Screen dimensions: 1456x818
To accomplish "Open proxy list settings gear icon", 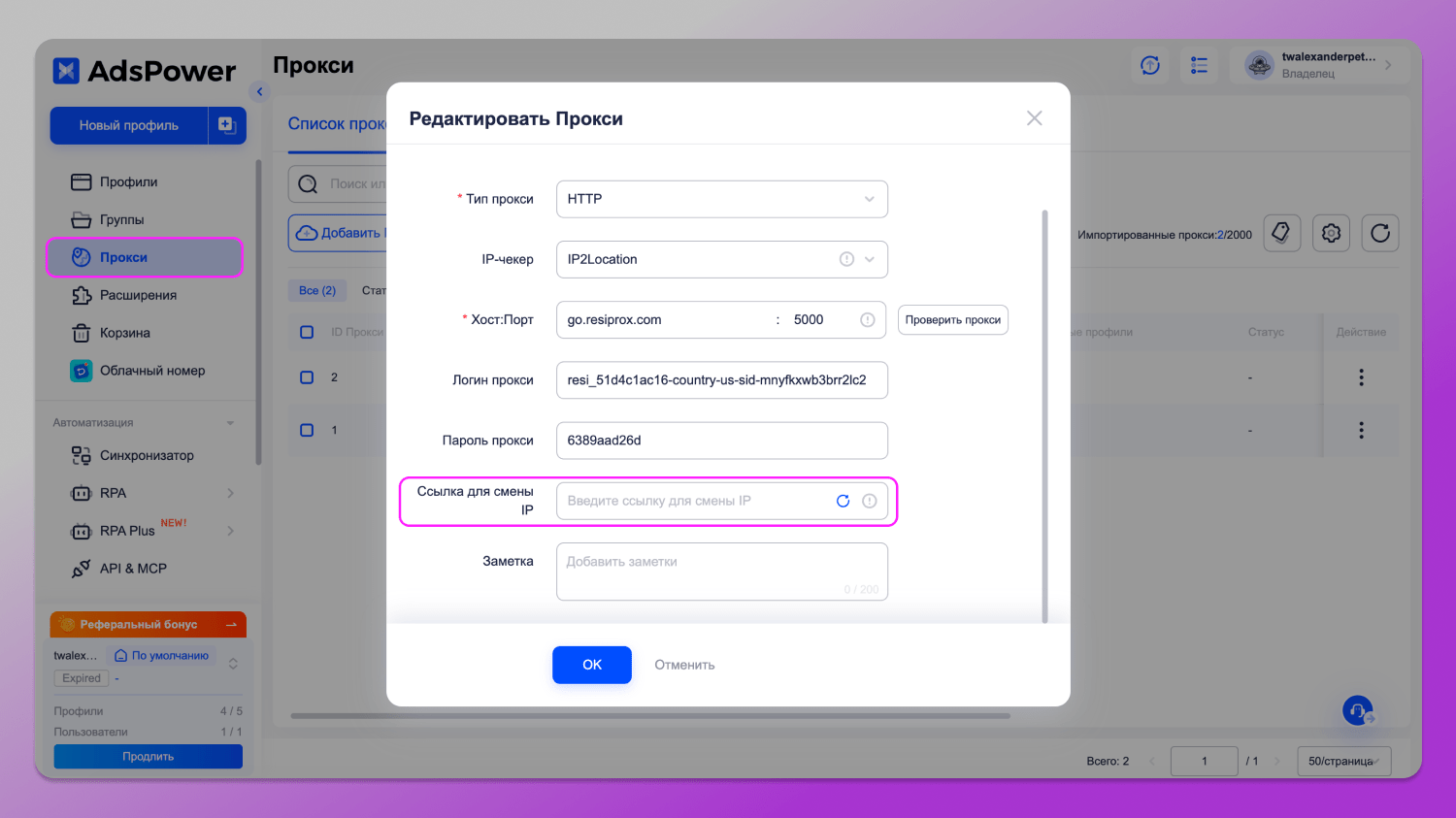I will 1331,233.
